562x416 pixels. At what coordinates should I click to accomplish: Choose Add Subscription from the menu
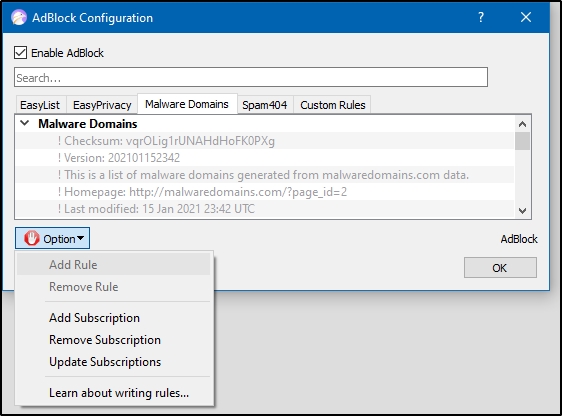[x=114, y=318]
